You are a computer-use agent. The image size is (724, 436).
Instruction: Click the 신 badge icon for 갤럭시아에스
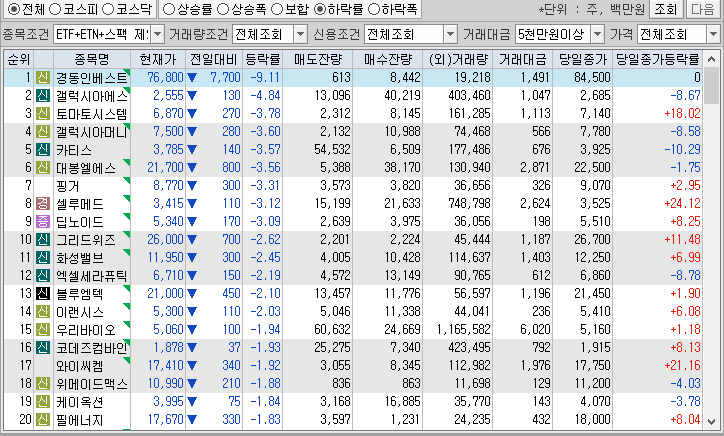[x=43, y=96]
